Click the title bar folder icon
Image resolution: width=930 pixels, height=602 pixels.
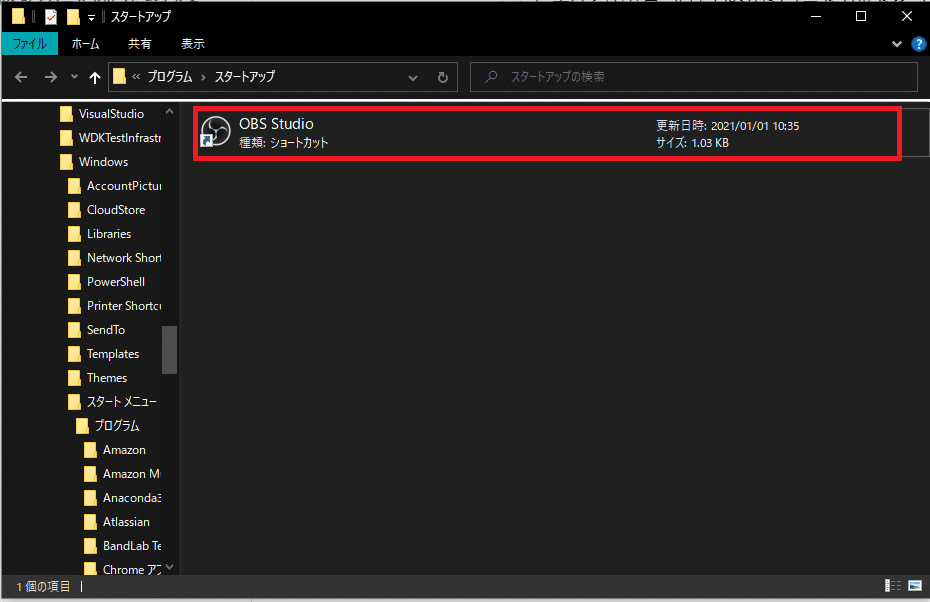(x=18, y=17)
